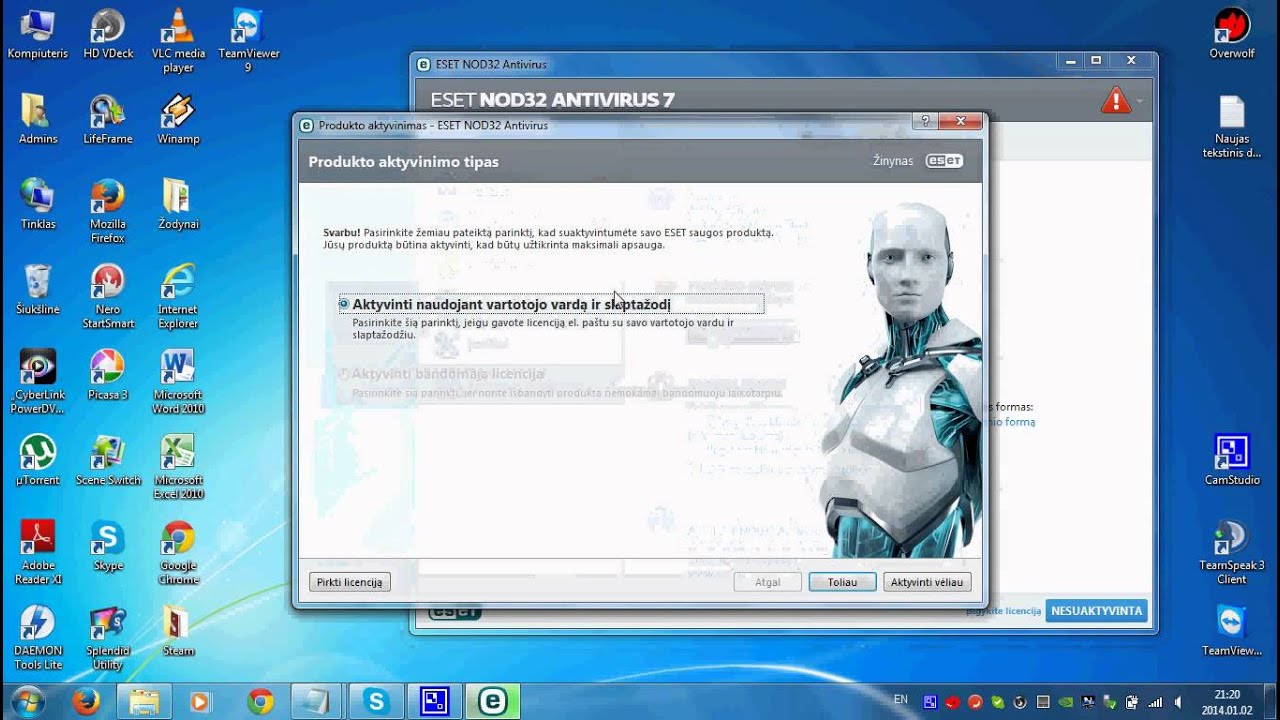
Task: Open HD VDeck desktop icon
Action: tap(108, 35)
